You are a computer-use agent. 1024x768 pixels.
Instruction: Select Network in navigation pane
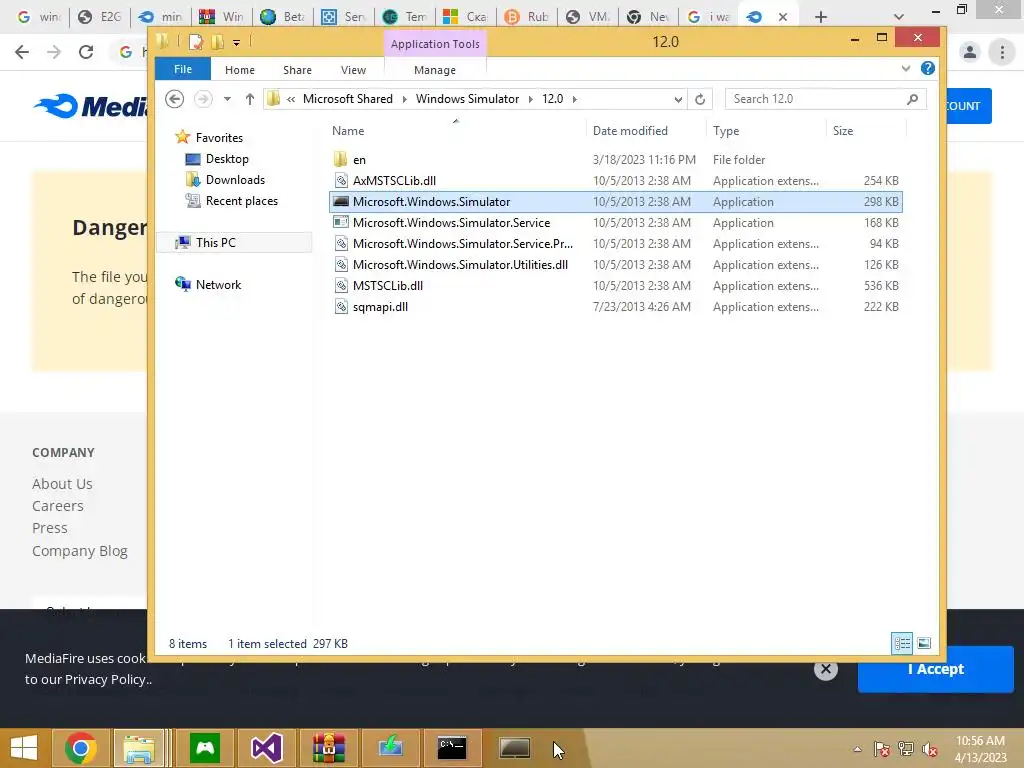click(x=218, y=285)
